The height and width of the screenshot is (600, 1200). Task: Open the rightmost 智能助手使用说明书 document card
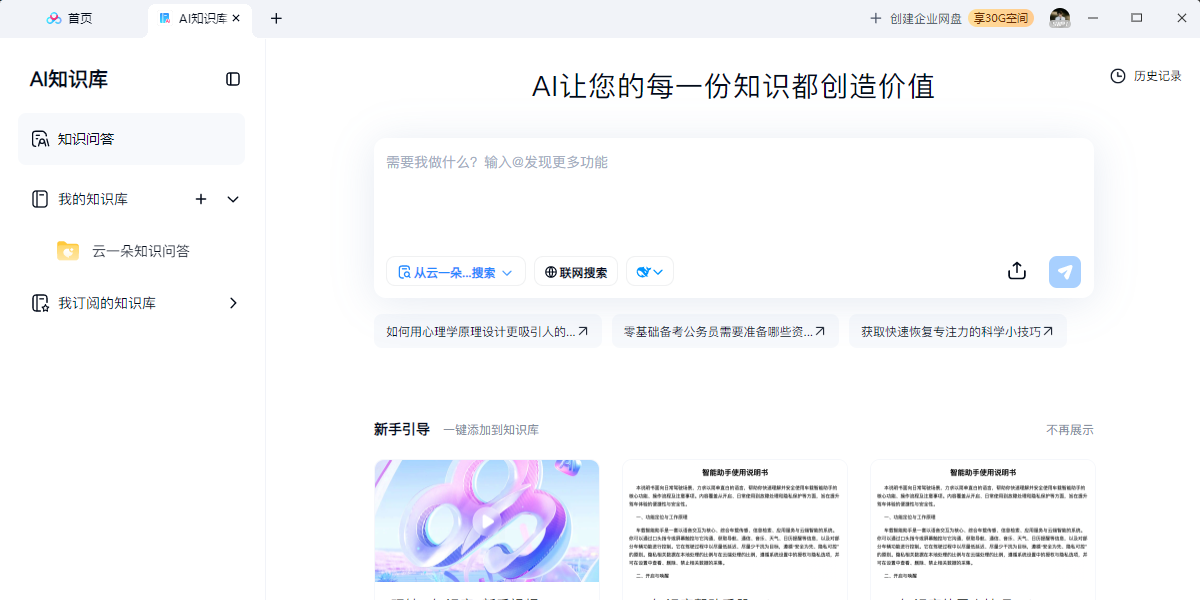[x=983, y=530]
